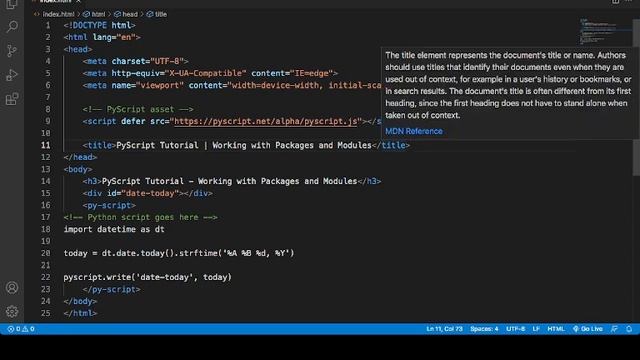Click the DOCTYPE html declaration

(99, 25)
